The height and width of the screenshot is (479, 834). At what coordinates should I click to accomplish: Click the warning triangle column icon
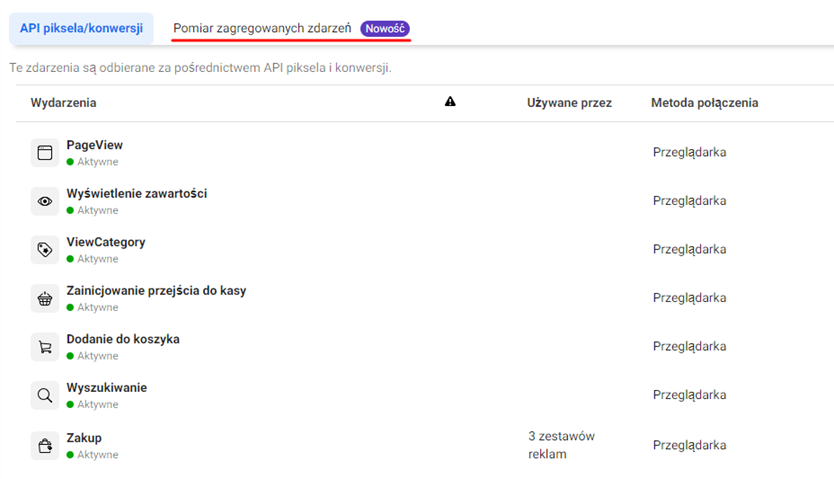pos(450,102)
